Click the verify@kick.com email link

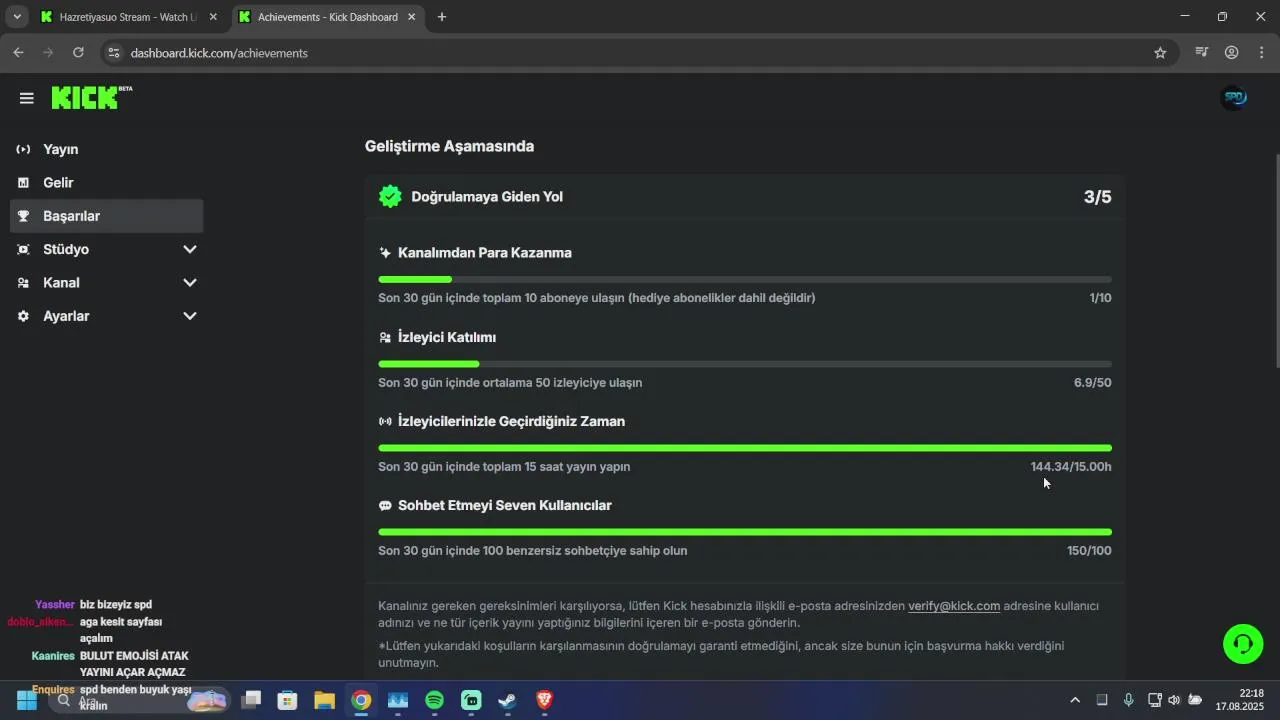coord(954,606)
